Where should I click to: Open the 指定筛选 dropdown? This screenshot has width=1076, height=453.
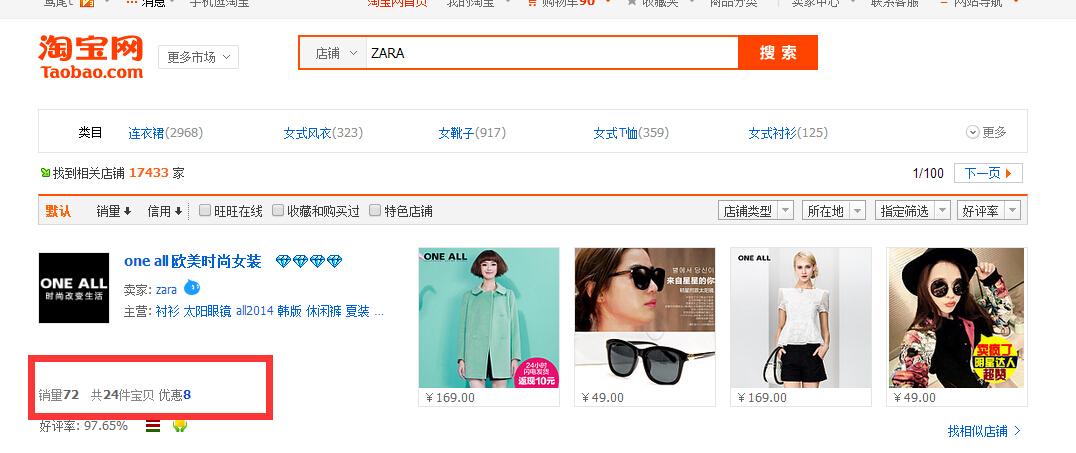click(912, 211)
